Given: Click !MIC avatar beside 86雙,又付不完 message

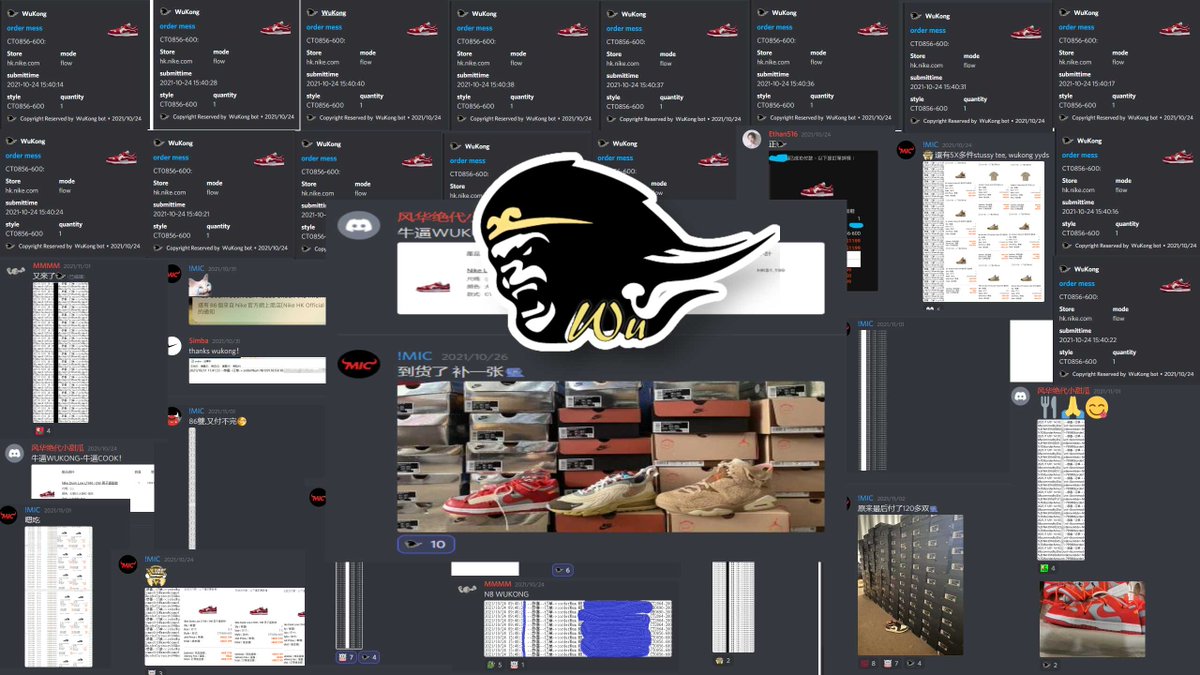Looking at the screenshot, I should (173, 416).
